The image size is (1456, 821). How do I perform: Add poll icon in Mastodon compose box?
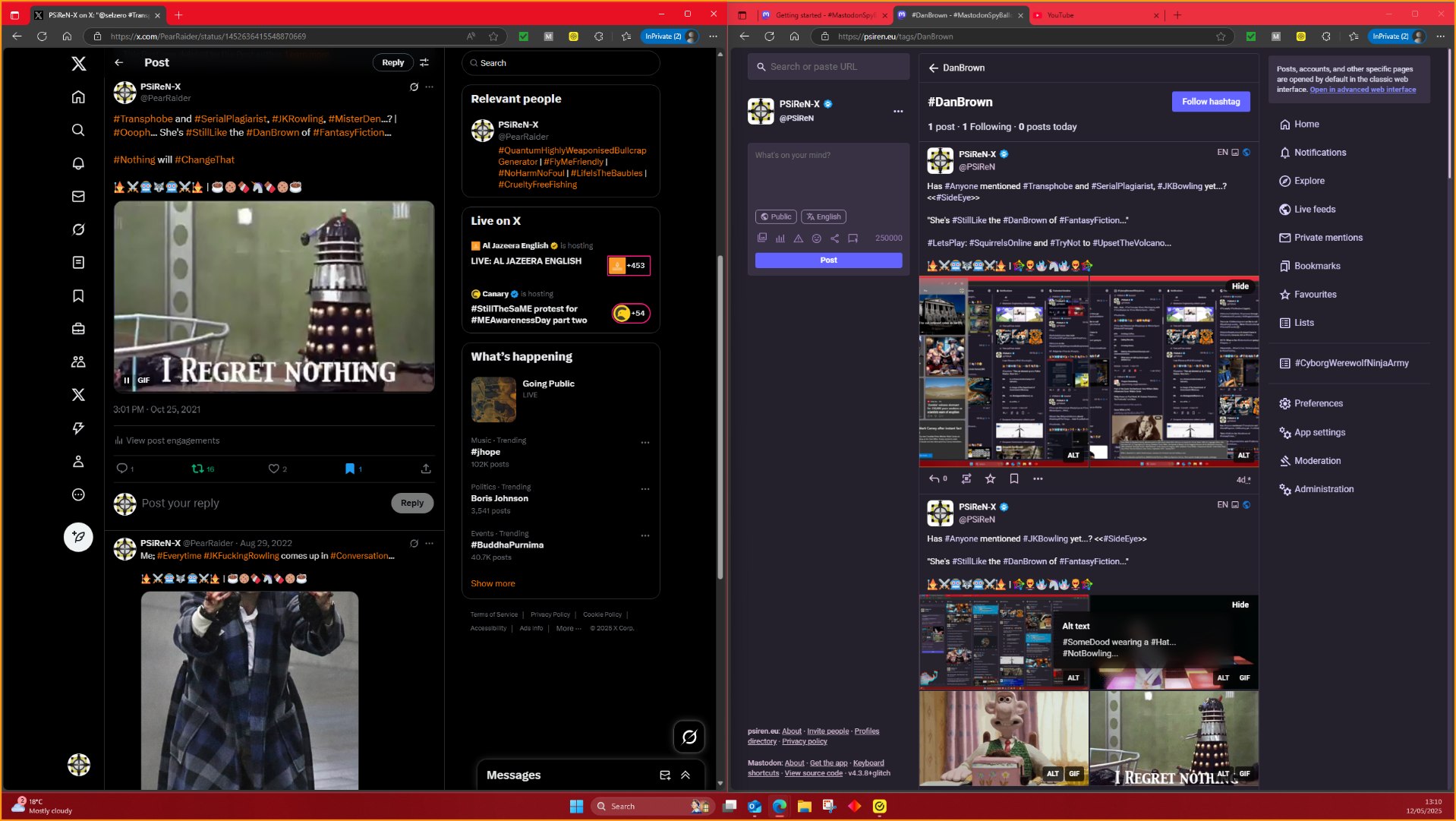[x=780, y=238]
